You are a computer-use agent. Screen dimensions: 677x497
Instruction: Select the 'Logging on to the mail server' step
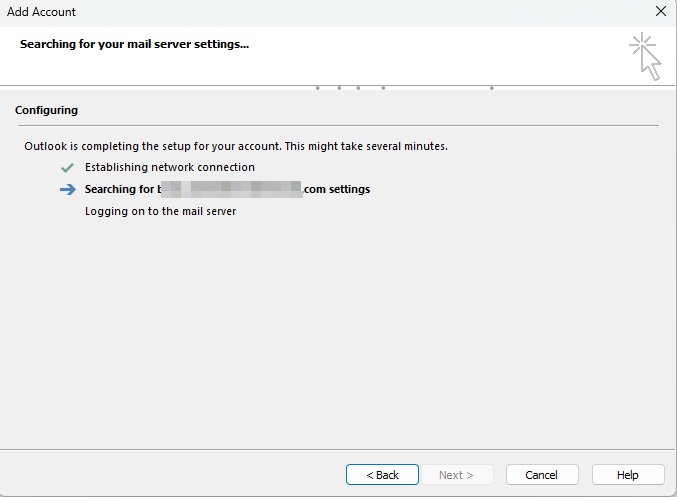[160, 211]
